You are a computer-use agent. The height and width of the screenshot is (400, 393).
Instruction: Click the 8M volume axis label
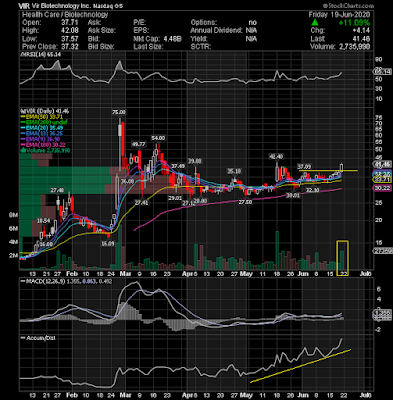13,216
